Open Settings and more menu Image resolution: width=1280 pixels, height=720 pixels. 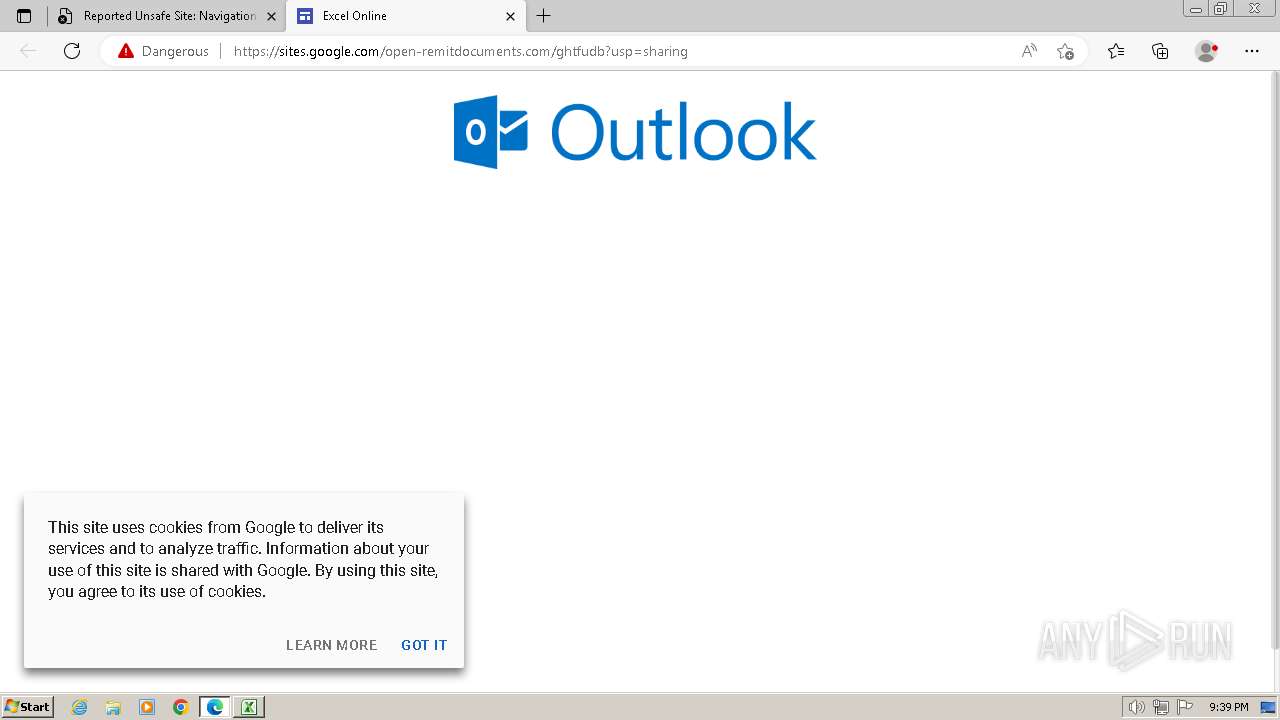[1252, 51]
